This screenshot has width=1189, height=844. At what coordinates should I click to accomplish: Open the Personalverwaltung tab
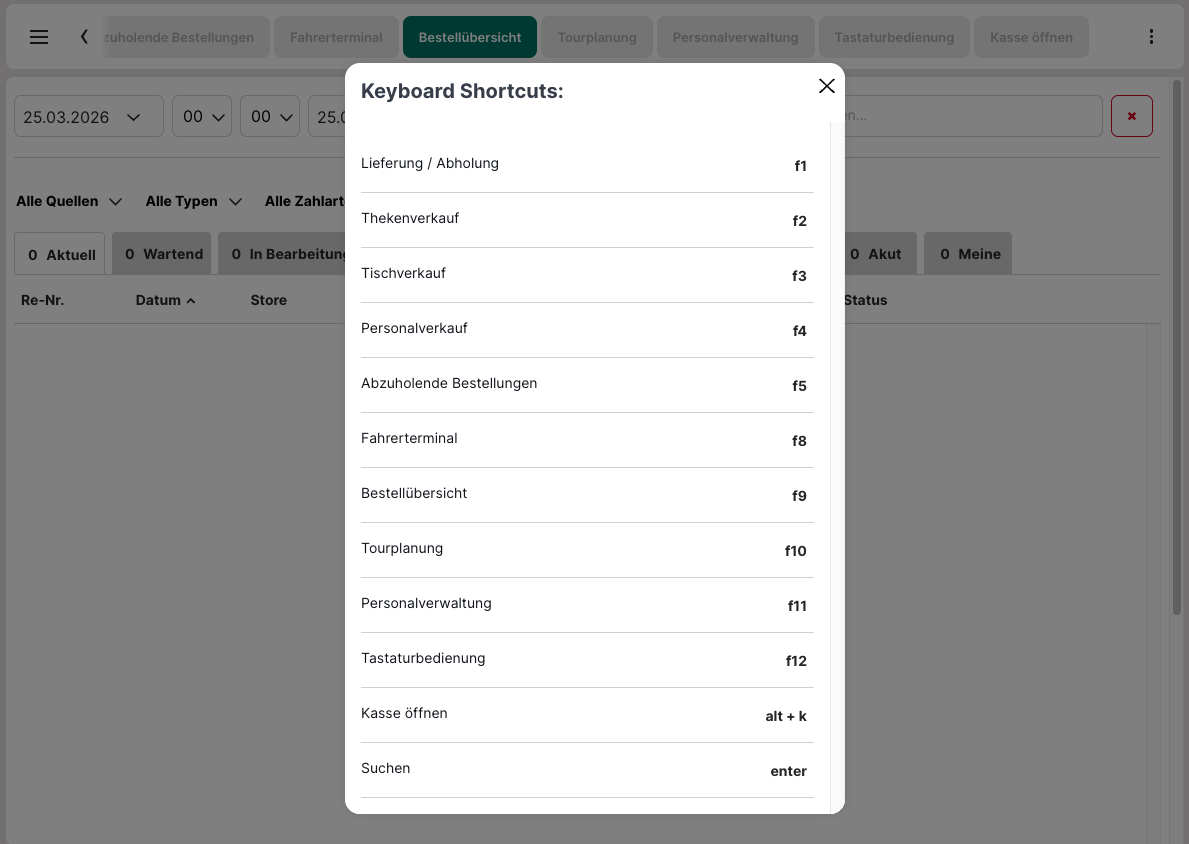[x=735, y=38]
